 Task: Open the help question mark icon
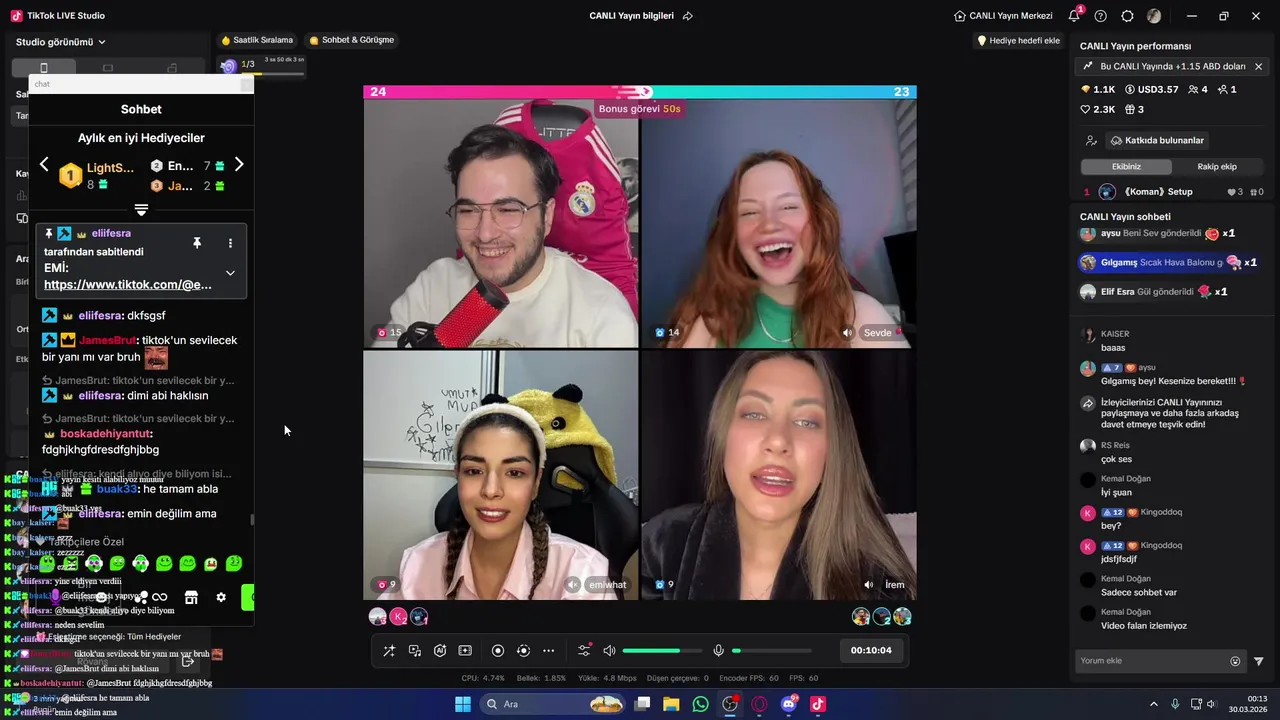pos(1101,16)
